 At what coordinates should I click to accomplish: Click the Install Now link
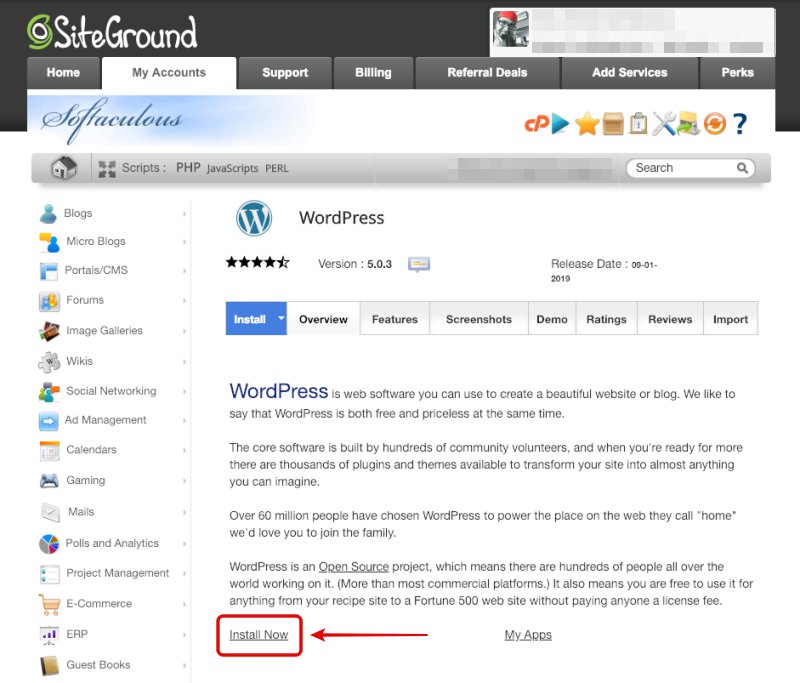(x=259, y=635)
